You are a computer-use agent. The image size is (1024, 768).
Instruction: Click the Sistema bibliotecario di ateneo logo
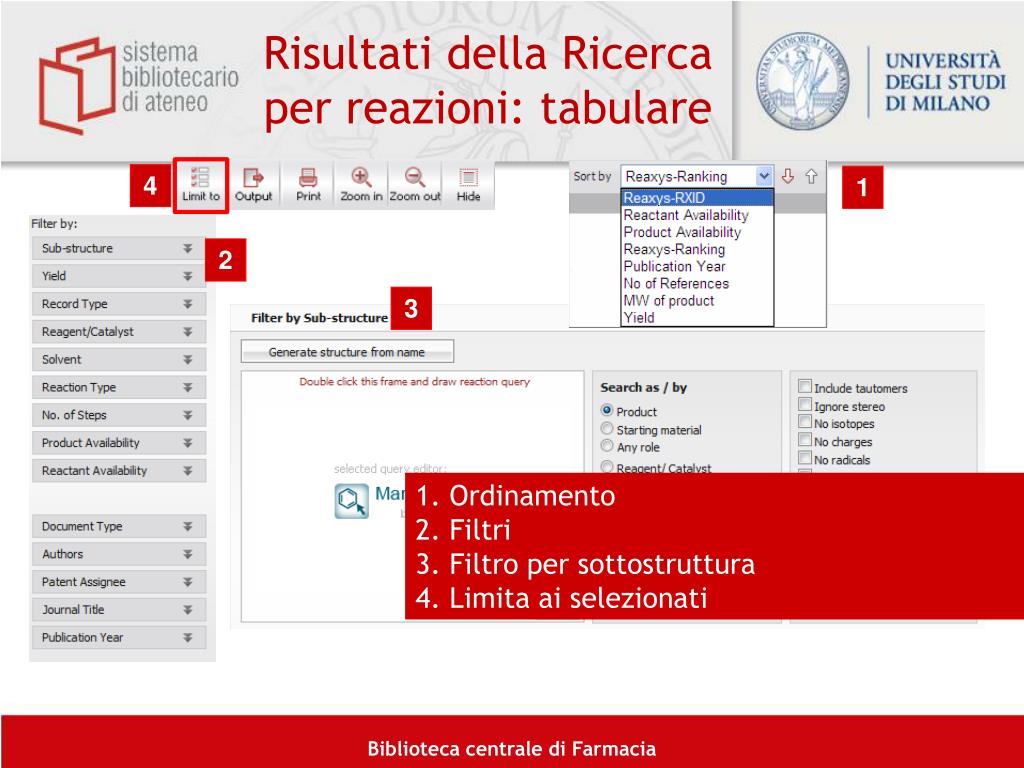(138, 84)
